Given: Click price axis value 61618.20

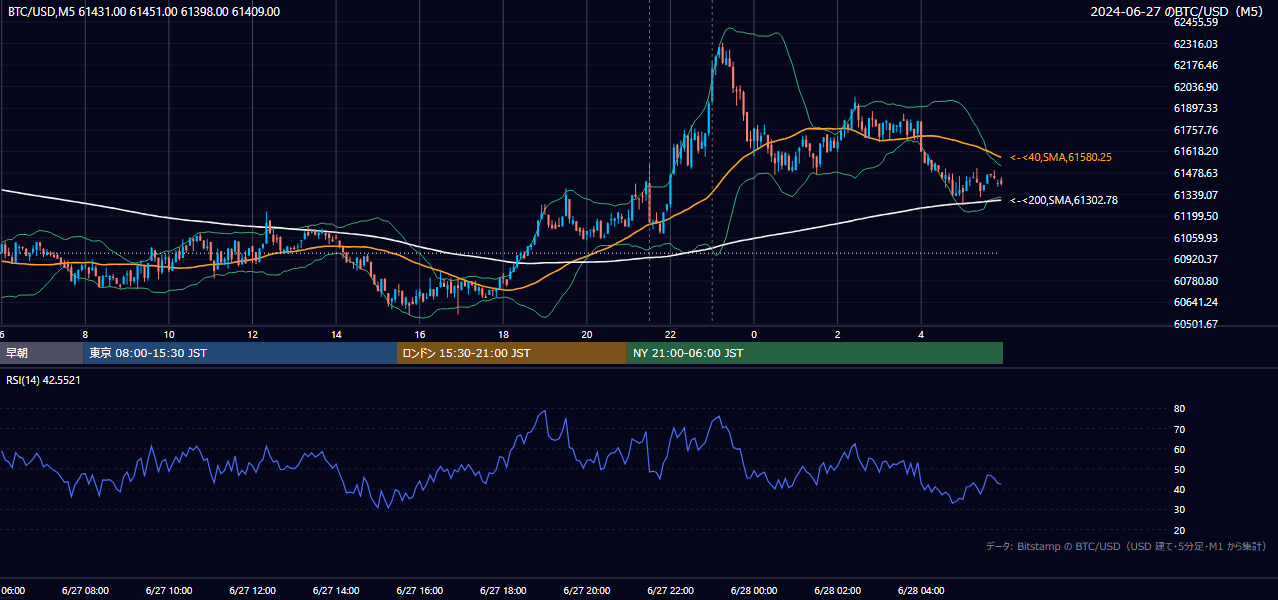Looking at the screenshot, I should [1195, 151].
